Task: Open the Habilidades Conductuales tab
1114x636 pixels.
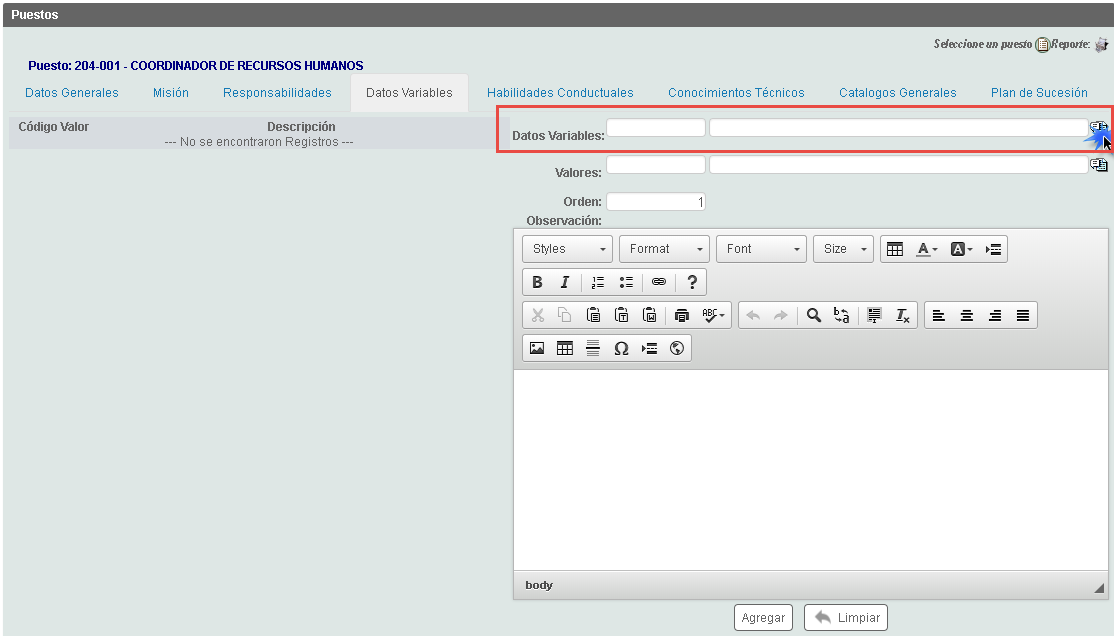Action: pyautogui.click(x=560, y=93)
